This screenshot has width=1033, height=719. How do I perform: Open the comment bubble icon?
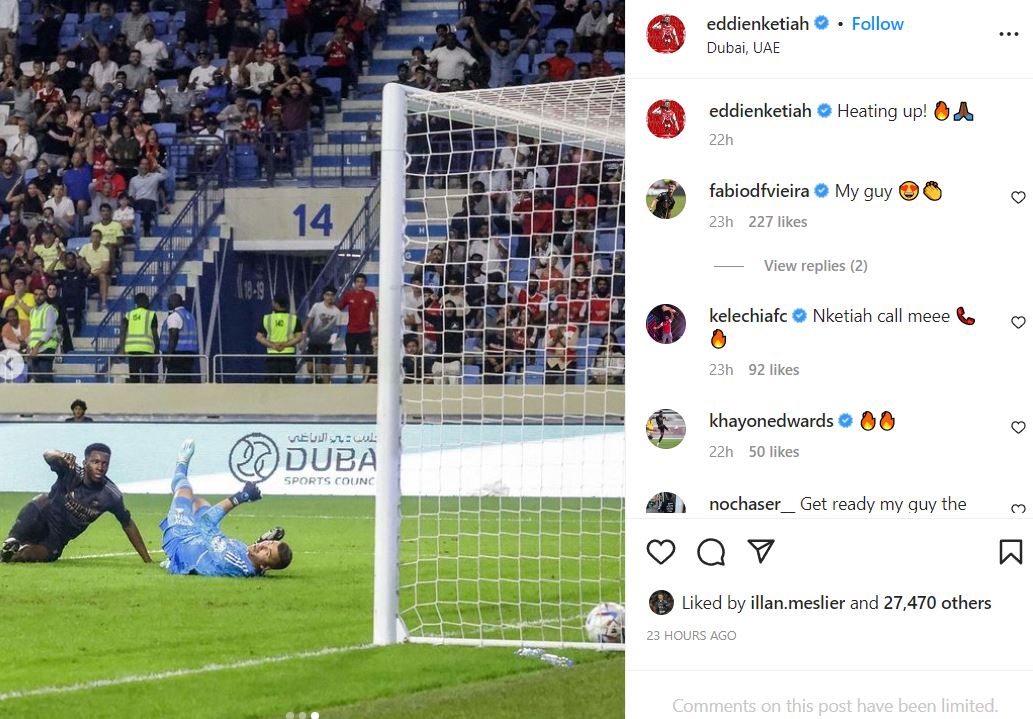(711, 552)
